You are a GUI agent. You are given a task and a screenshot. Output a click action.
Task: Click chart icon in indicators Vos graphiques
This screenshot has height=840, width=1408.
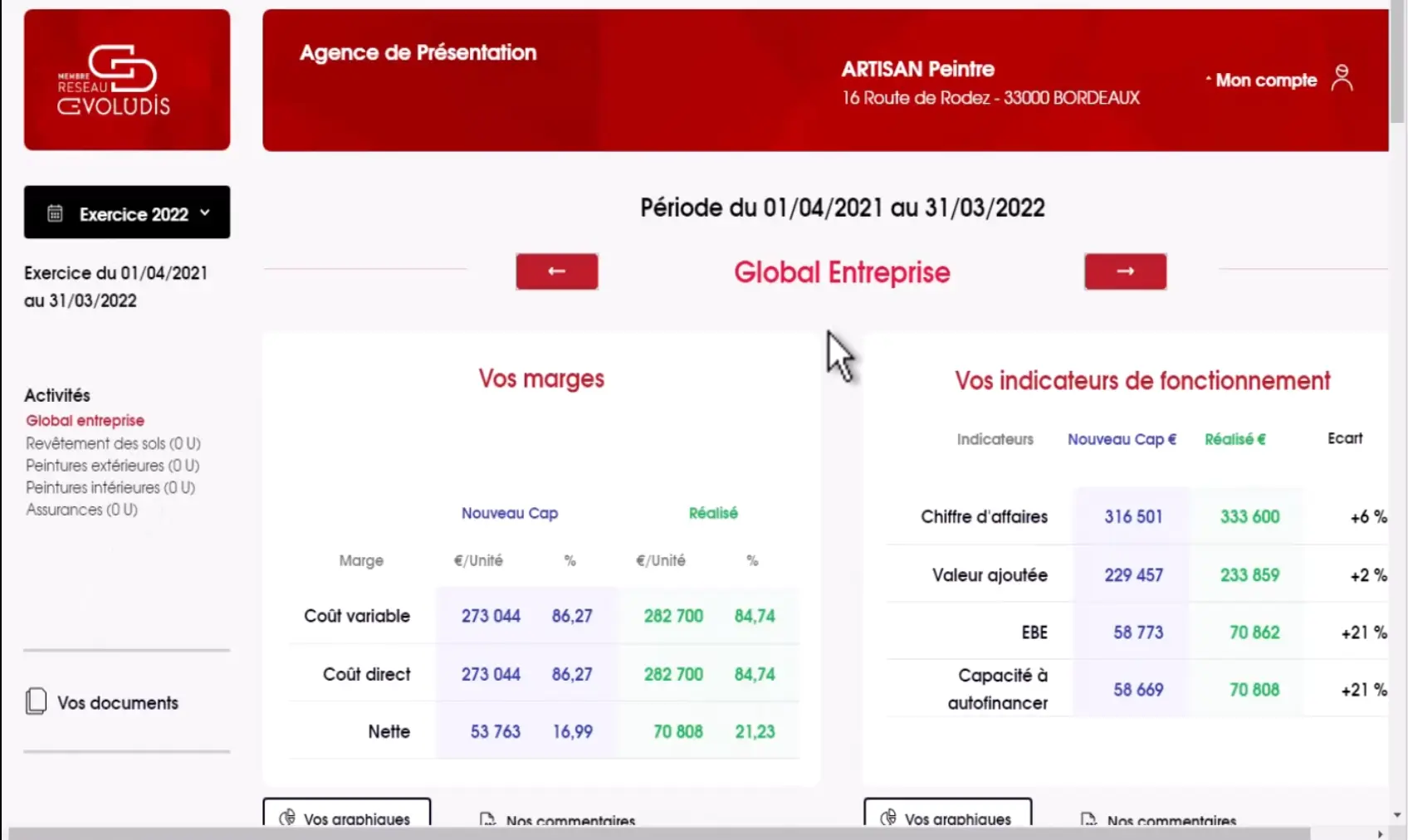click(888, 818)
